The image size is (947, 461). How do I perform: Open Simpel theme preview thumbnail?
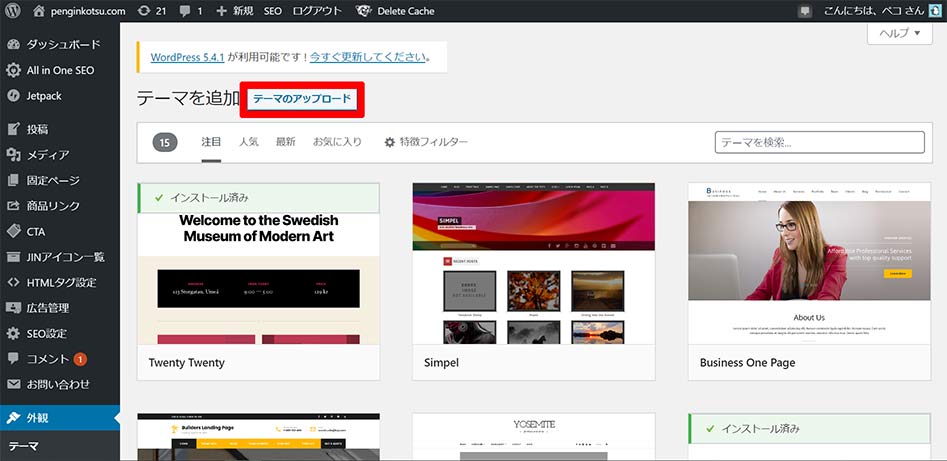click(x=533, y=264)
